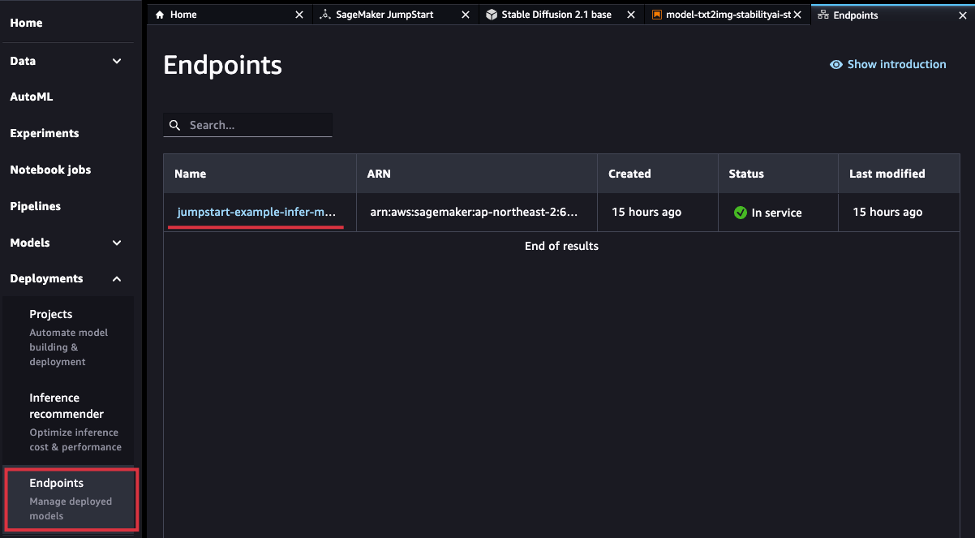Open the AutoML sidebar item
Viewport: 977px width, 539px height.
[31, 97]
